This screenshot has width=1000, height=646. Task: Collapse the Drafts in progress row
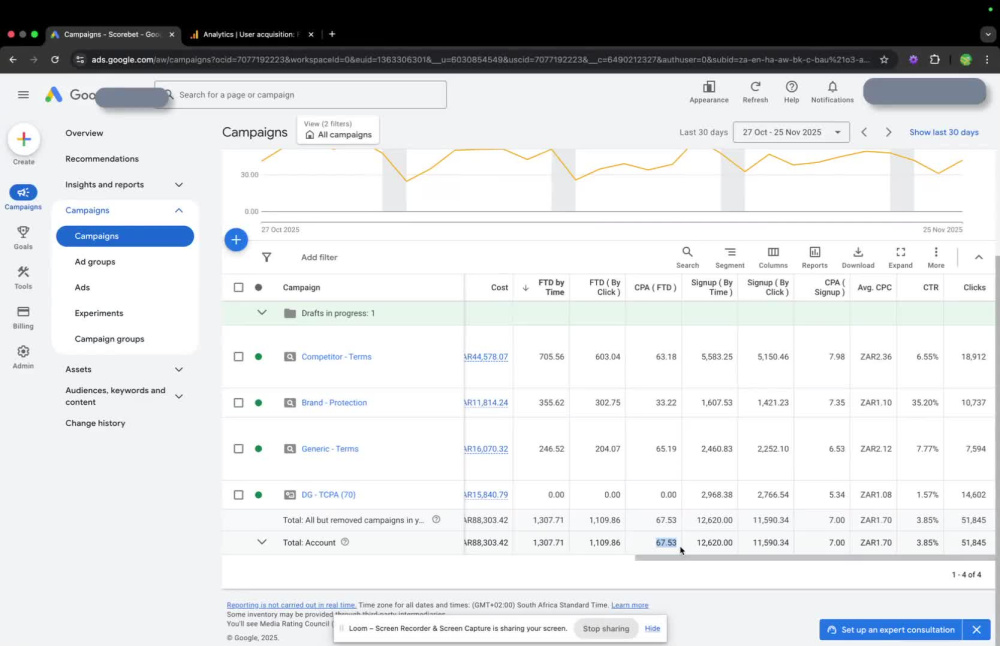[261, 312]
